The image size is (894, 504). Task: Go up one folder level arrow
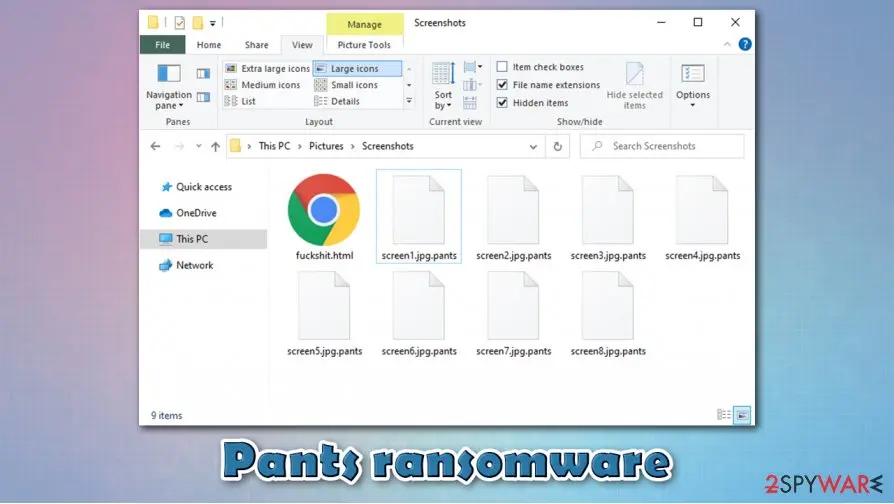(216, 147)
